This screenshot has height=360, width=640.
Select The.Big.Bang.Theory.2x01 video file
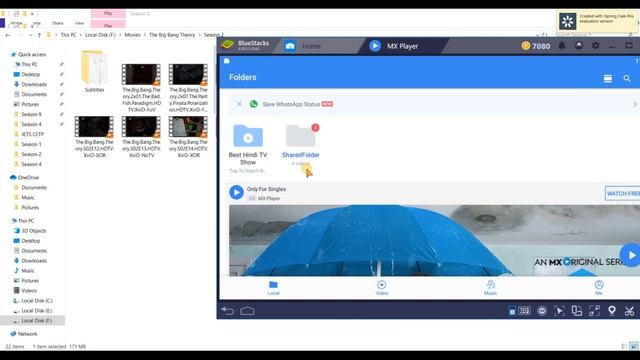[x=141, y=88]
